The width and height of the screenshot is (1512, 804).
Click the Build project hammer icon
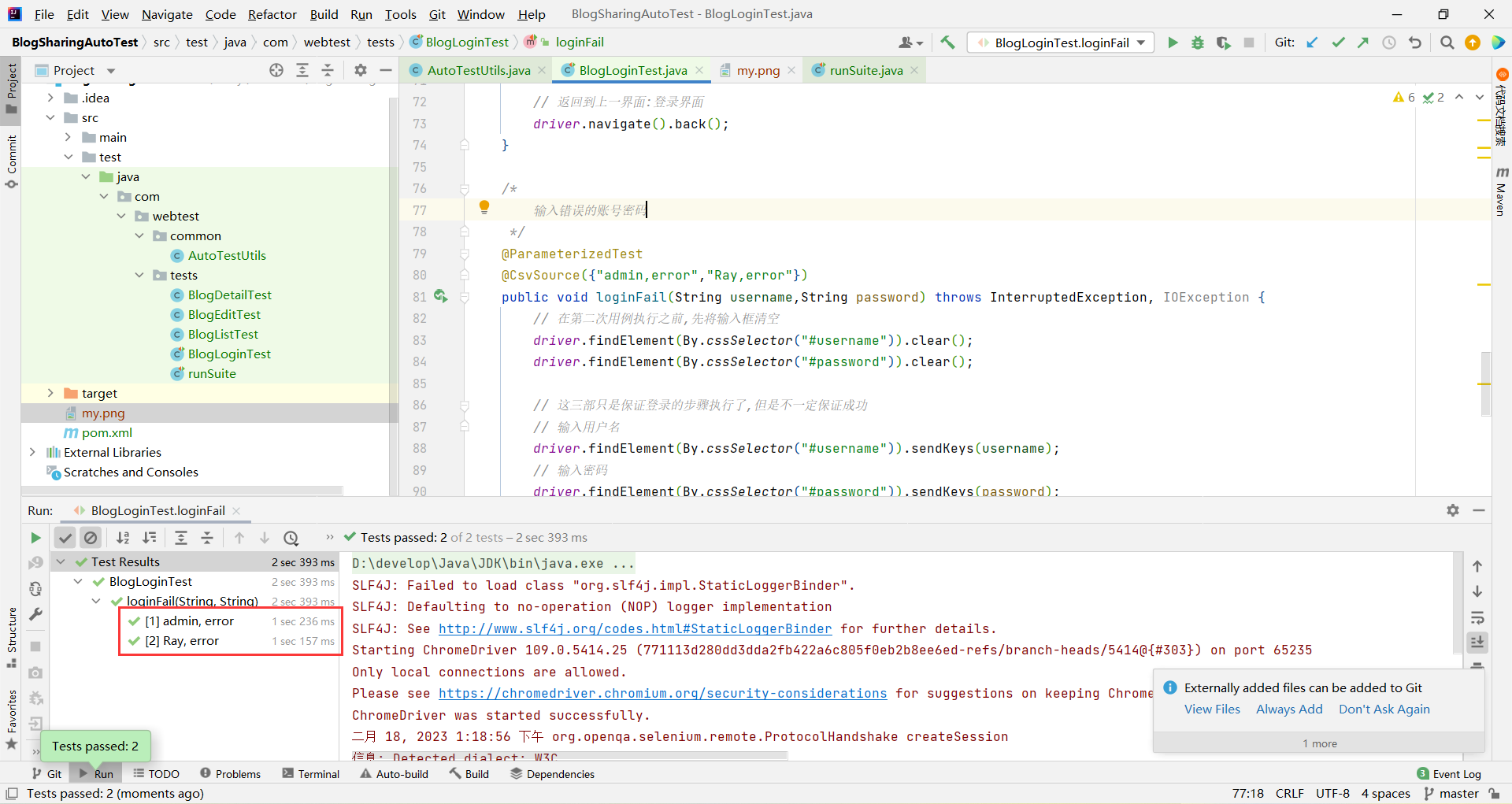[947, 43]
